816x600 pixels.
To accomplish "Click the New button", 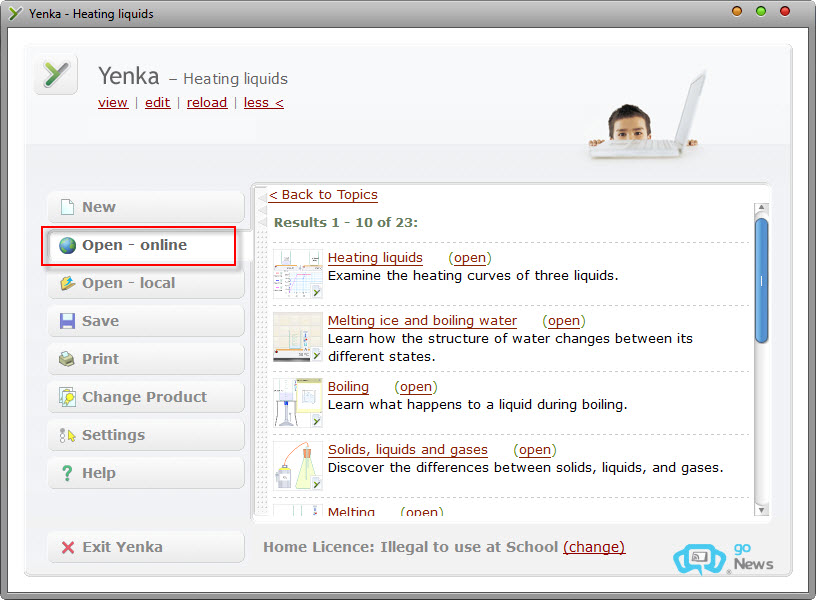I will tap(146, 207).
